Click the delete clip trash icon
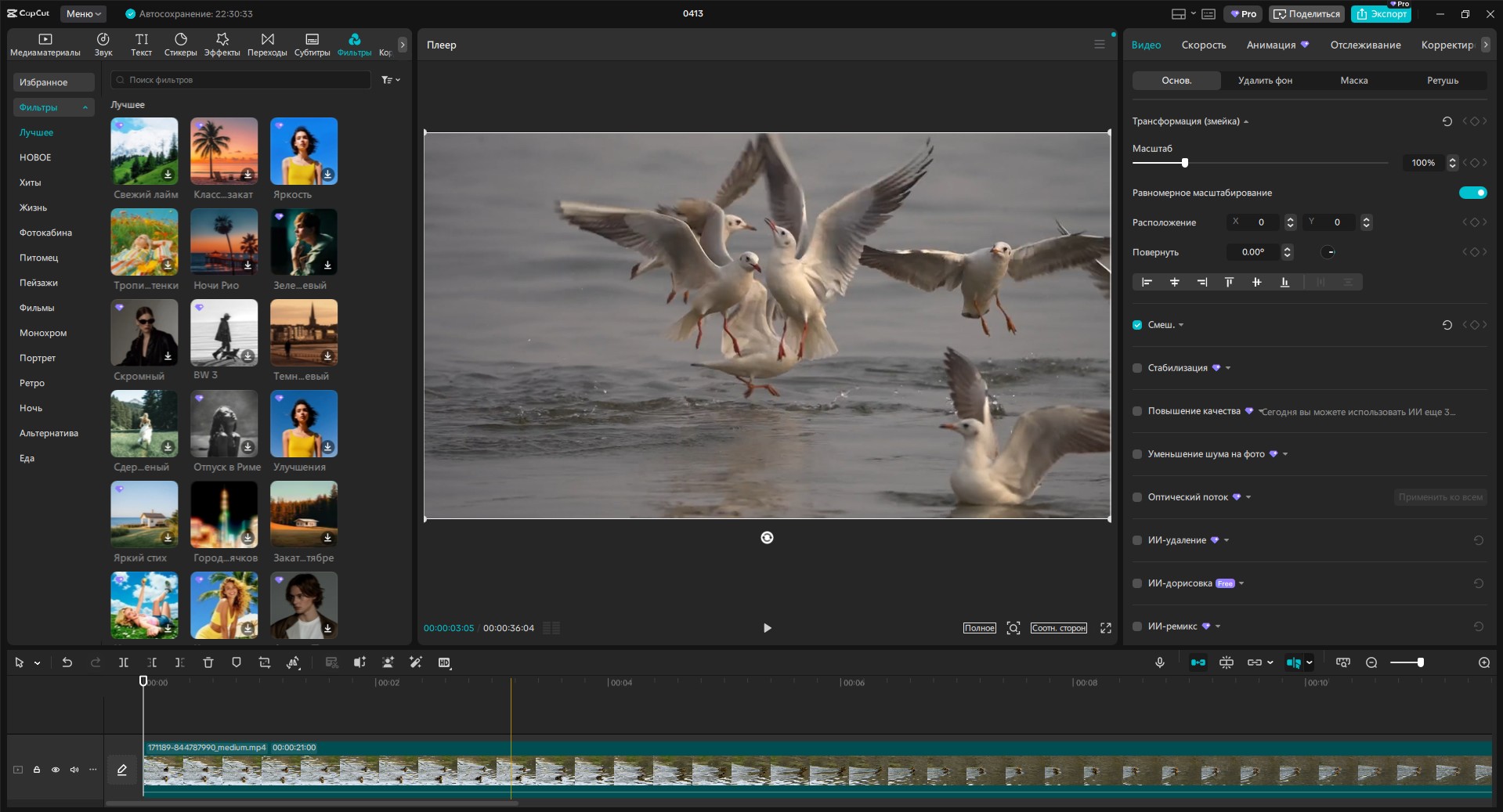Viewport: 1503px width, 812px height. pyautogui.click(x=208, y=662)
